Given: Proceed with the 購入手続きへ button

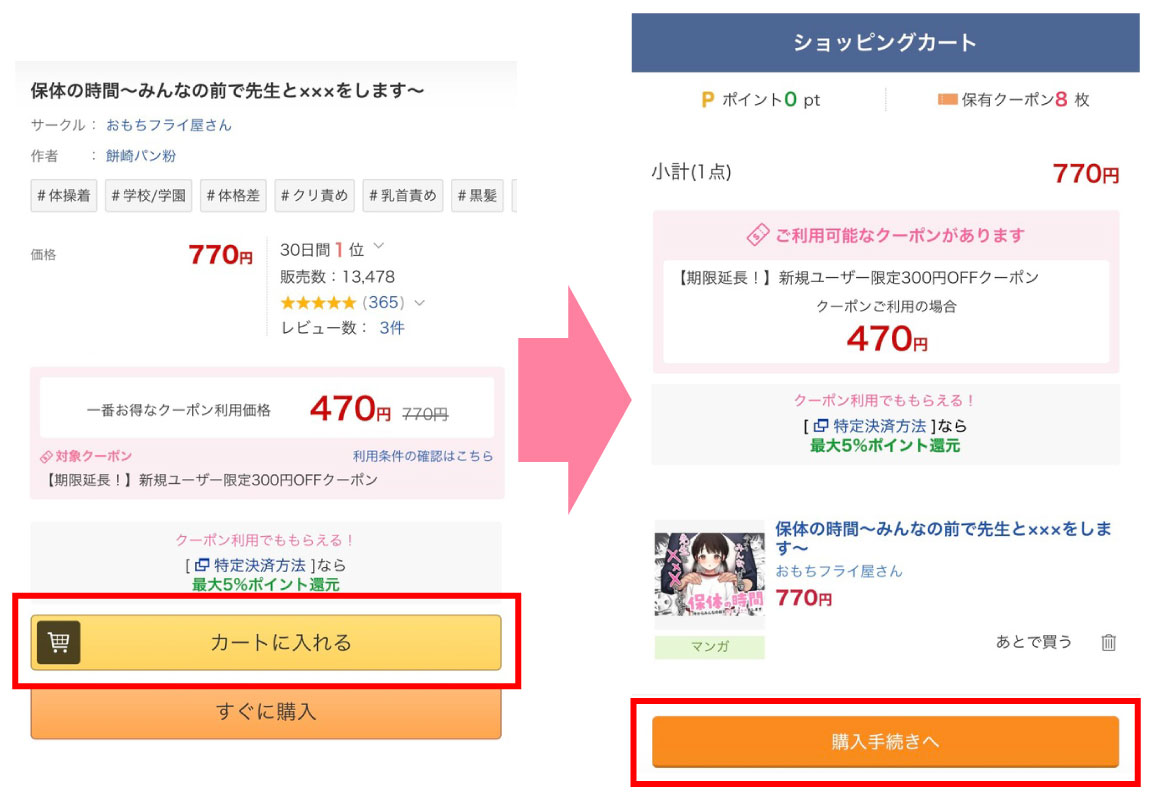Looking at the screenshot, I should click(x=885, y=742).
